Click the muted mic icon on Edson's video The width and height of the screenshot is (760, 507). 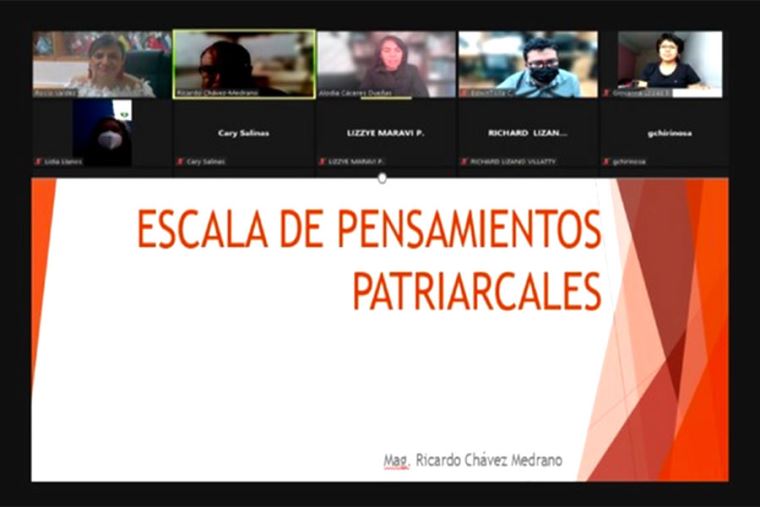(x=464, y=93)
